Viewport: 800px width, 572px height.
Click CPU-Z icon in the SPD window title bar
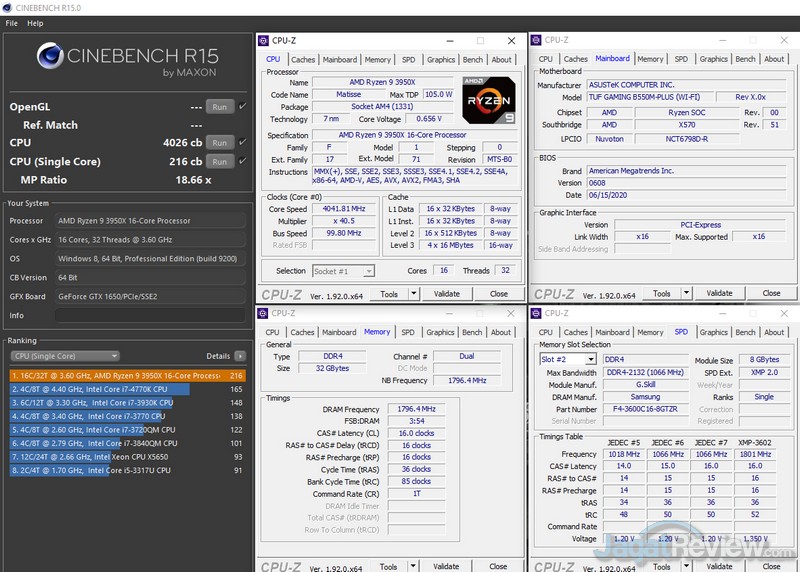(x=536, y=313)
